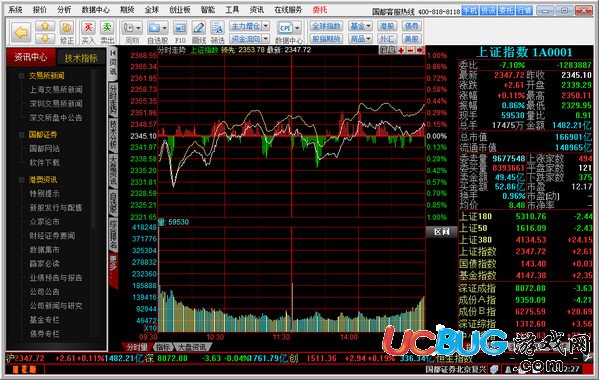Open the 数据中心 menu
Viewport: 599px width, 380px height.
pyautogui.click(x=96, y=10)
